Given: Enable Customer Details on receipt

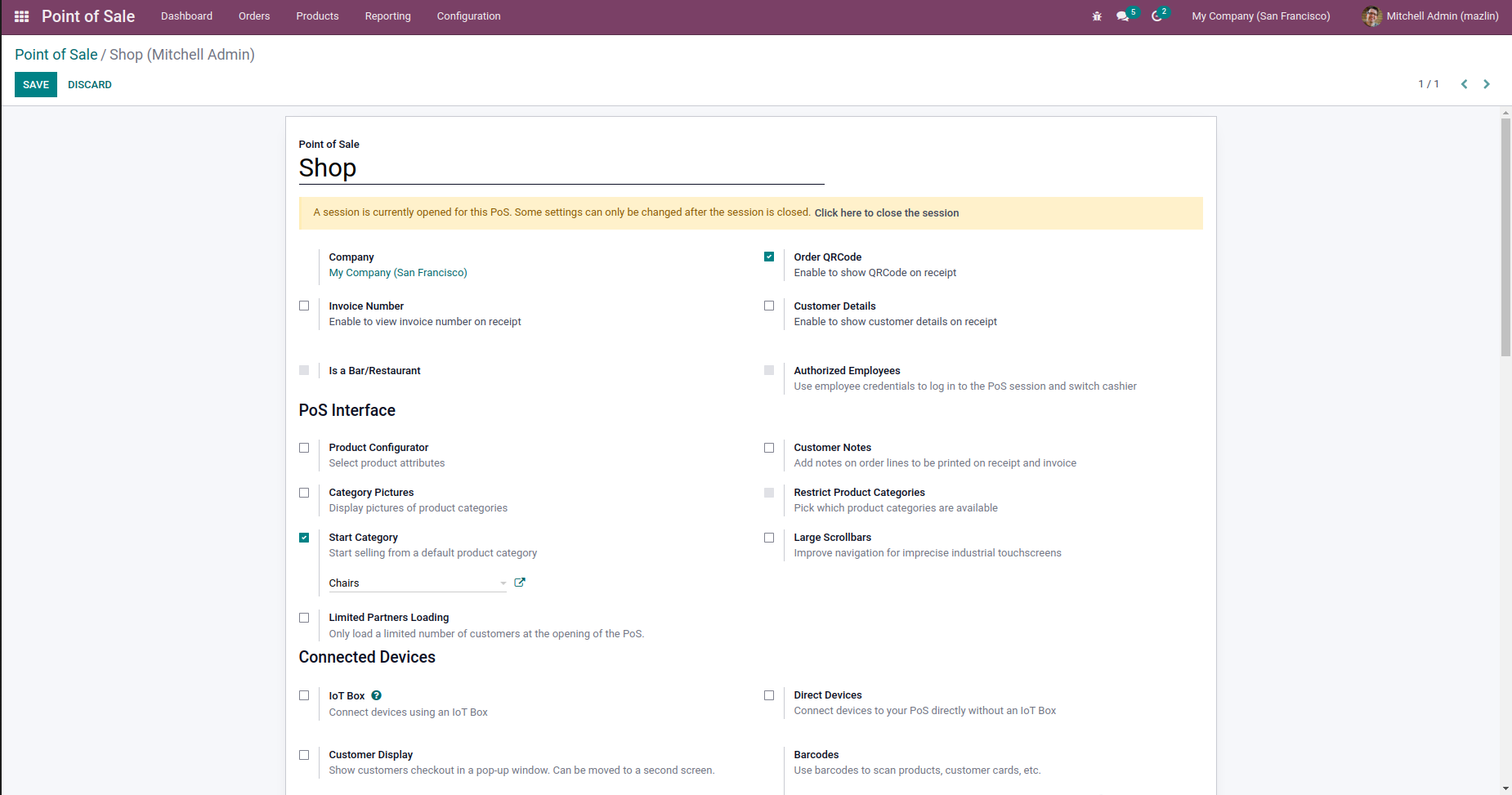Looking at the screenshot, I should pos(769,306).
